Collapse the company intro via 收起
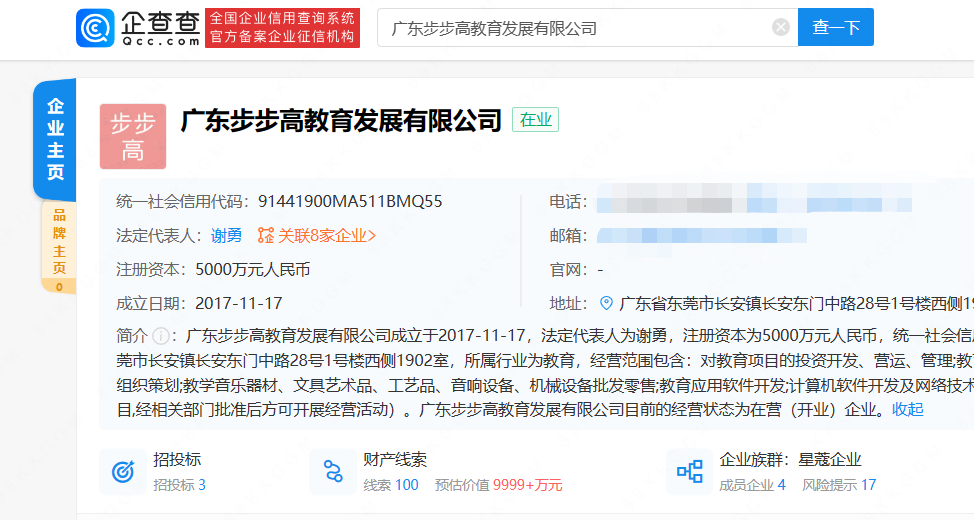This screenshot has height=520, width=974. tap(908, 409)
